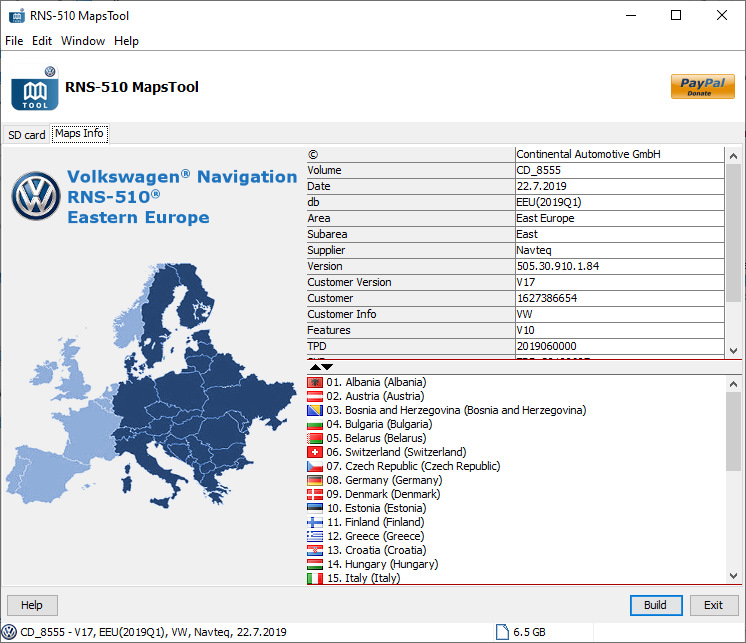Click the 6.5 GB status bar text
746x643 pixels.
(x=529, y=632)
